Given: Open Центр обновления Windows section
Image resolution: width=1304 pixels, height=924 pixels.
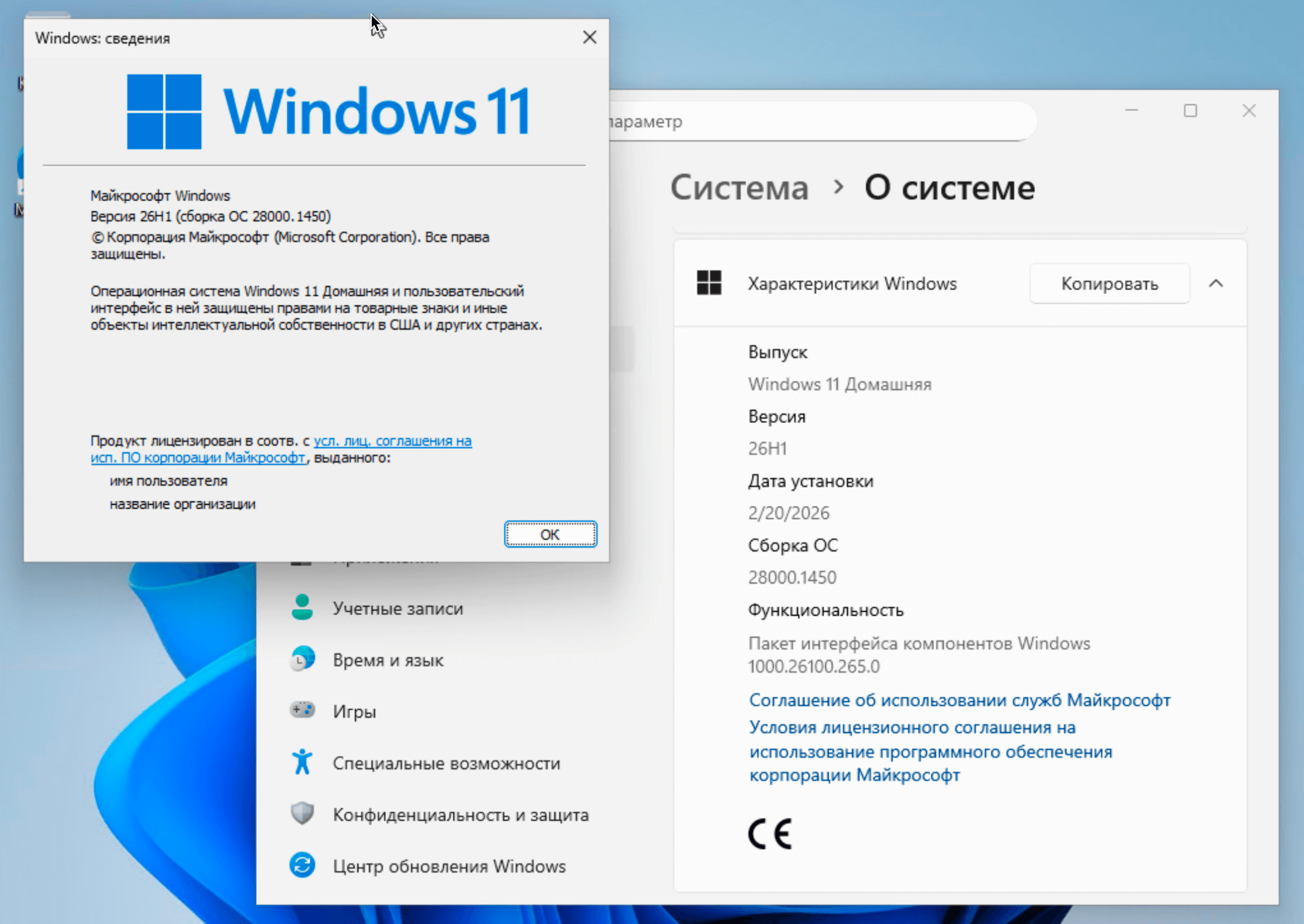Looking at the screenshot, I should 449,866.
